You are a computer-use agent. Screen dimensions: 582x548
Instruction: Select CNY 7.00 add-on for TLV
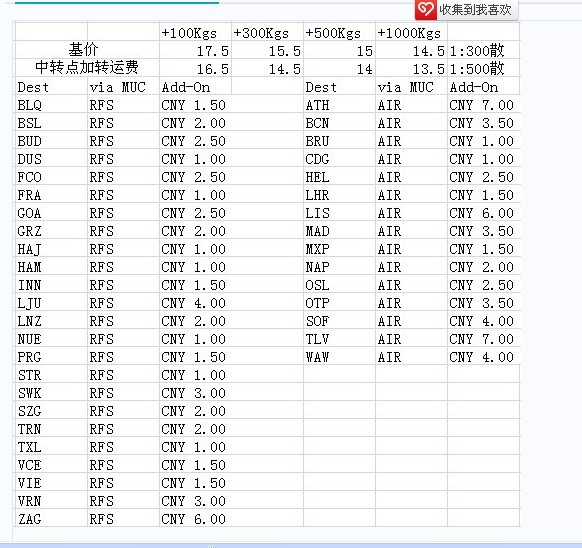(x=484, y=339)
